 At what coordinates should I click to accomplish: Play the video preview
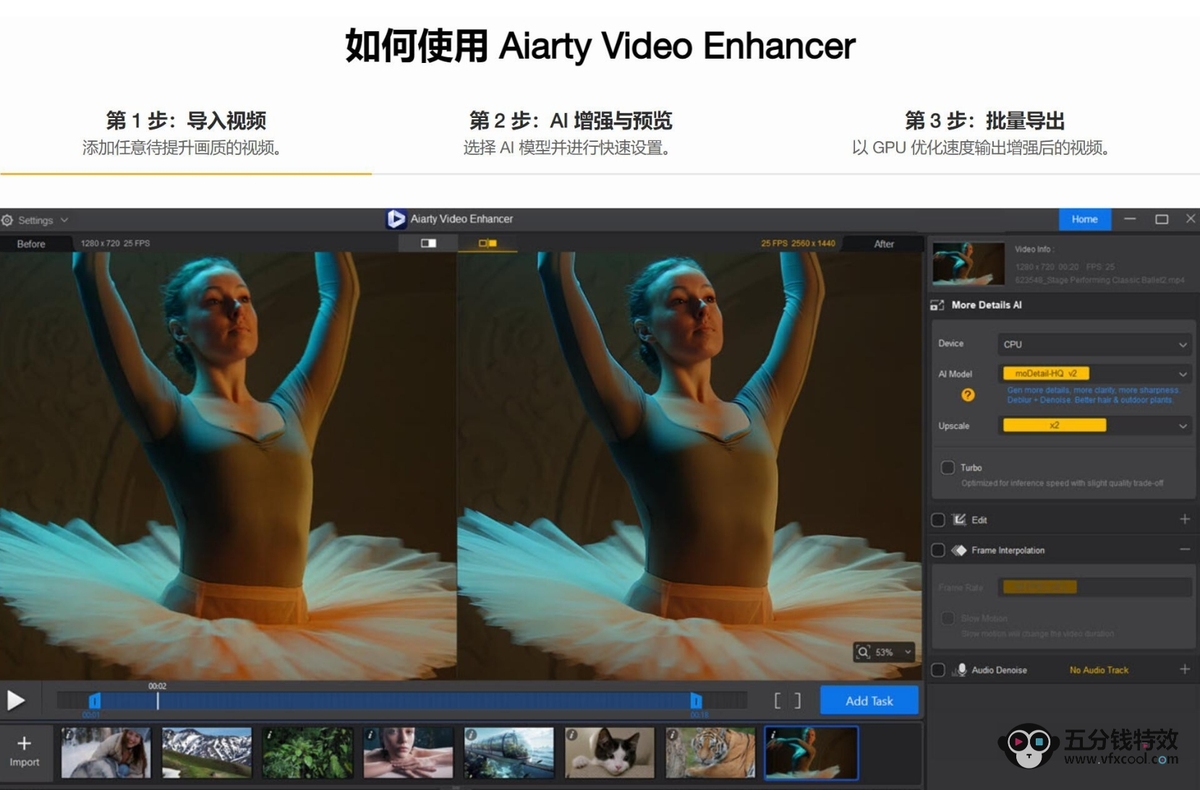pyautogui.click(x=15, y=701)
